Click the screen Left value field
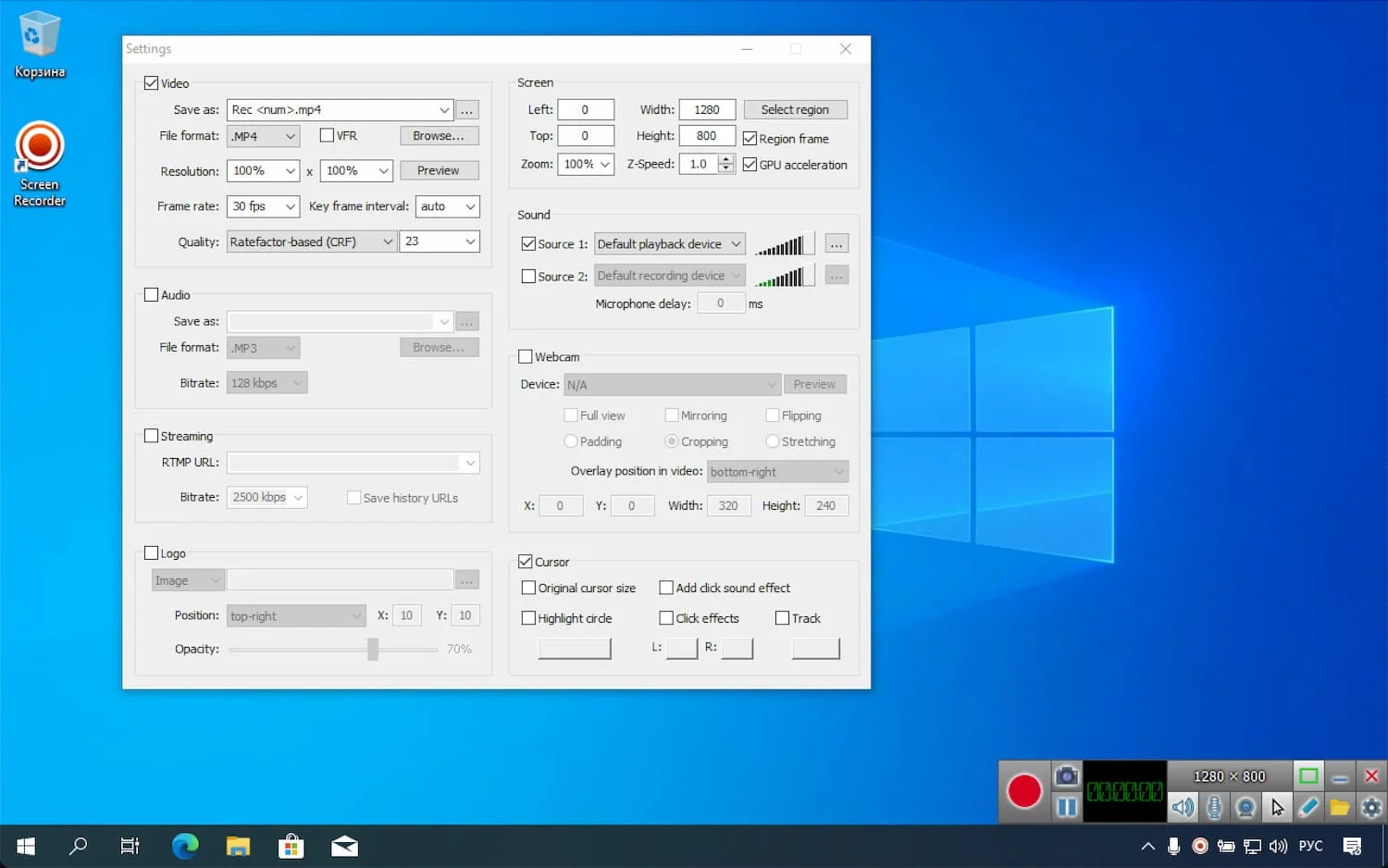 pos(585,109)
